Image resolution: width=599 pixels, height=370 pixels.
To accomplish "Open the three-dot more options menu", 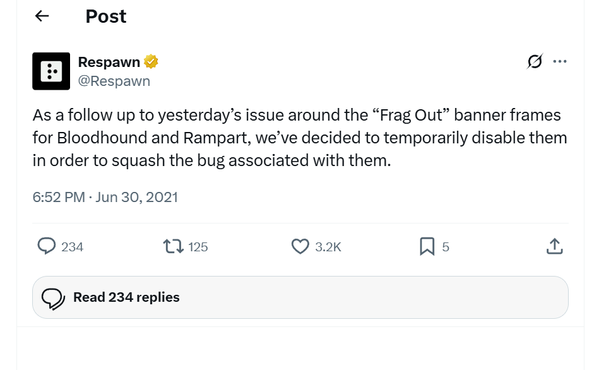I will (560, 61).
